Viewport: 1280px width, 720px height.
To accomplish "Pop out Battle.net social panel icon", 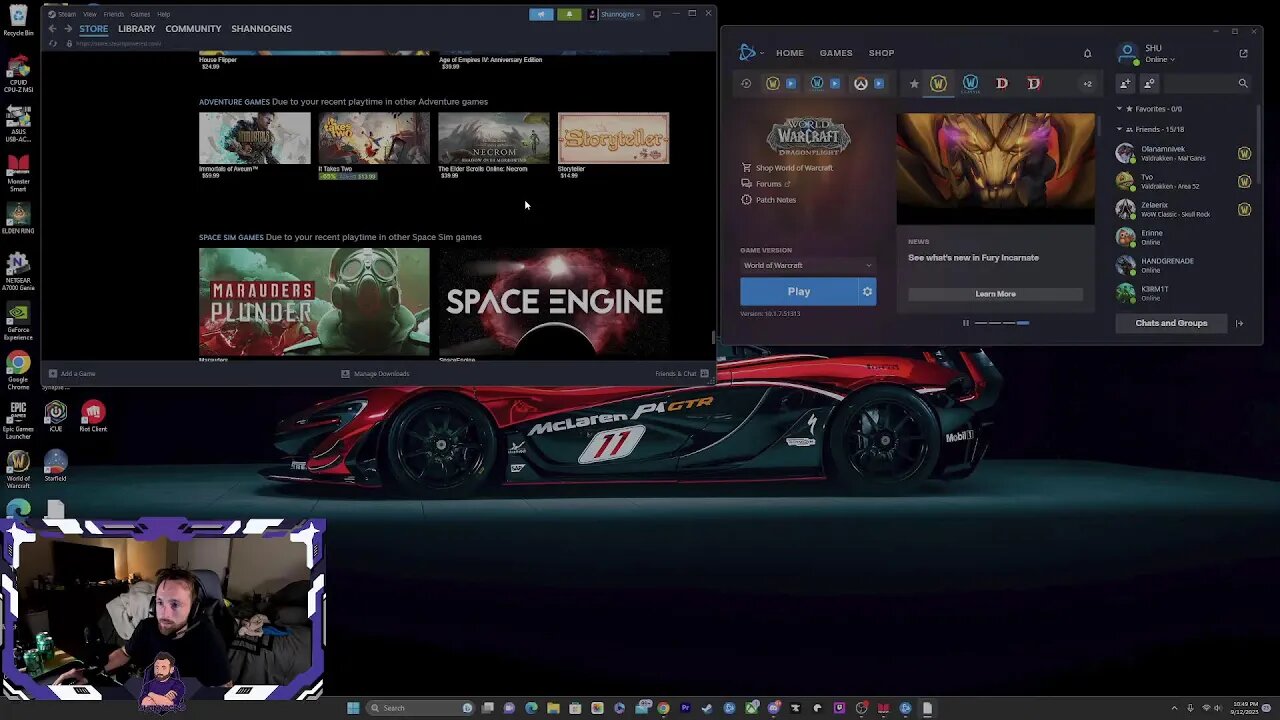I will click(1243, 53).
